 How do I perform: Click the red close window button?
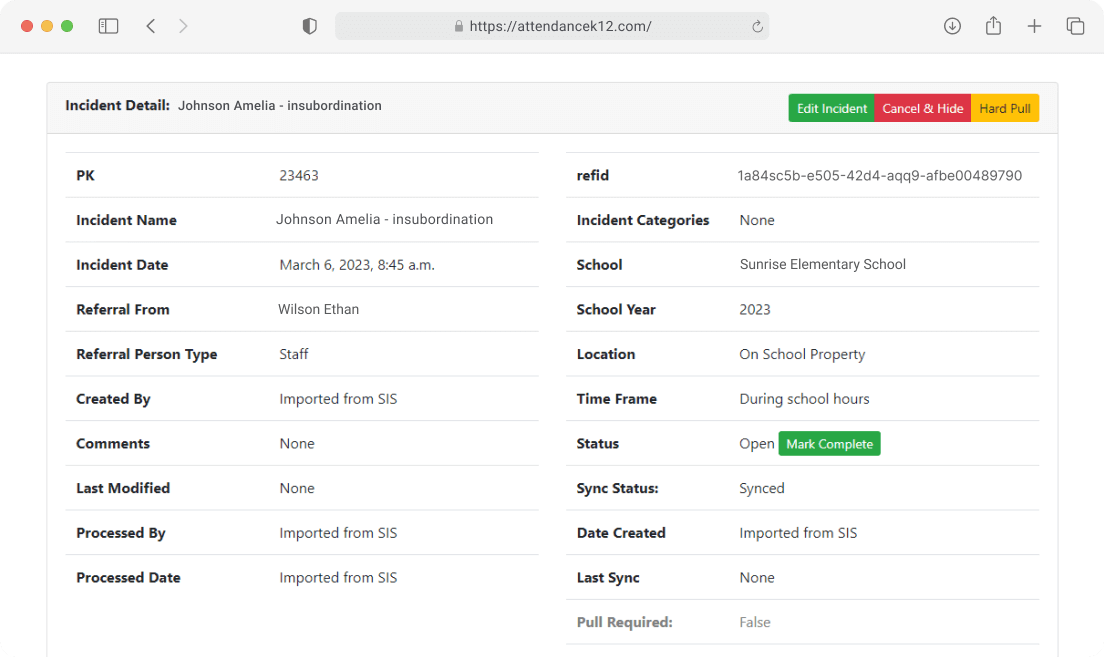27,26
